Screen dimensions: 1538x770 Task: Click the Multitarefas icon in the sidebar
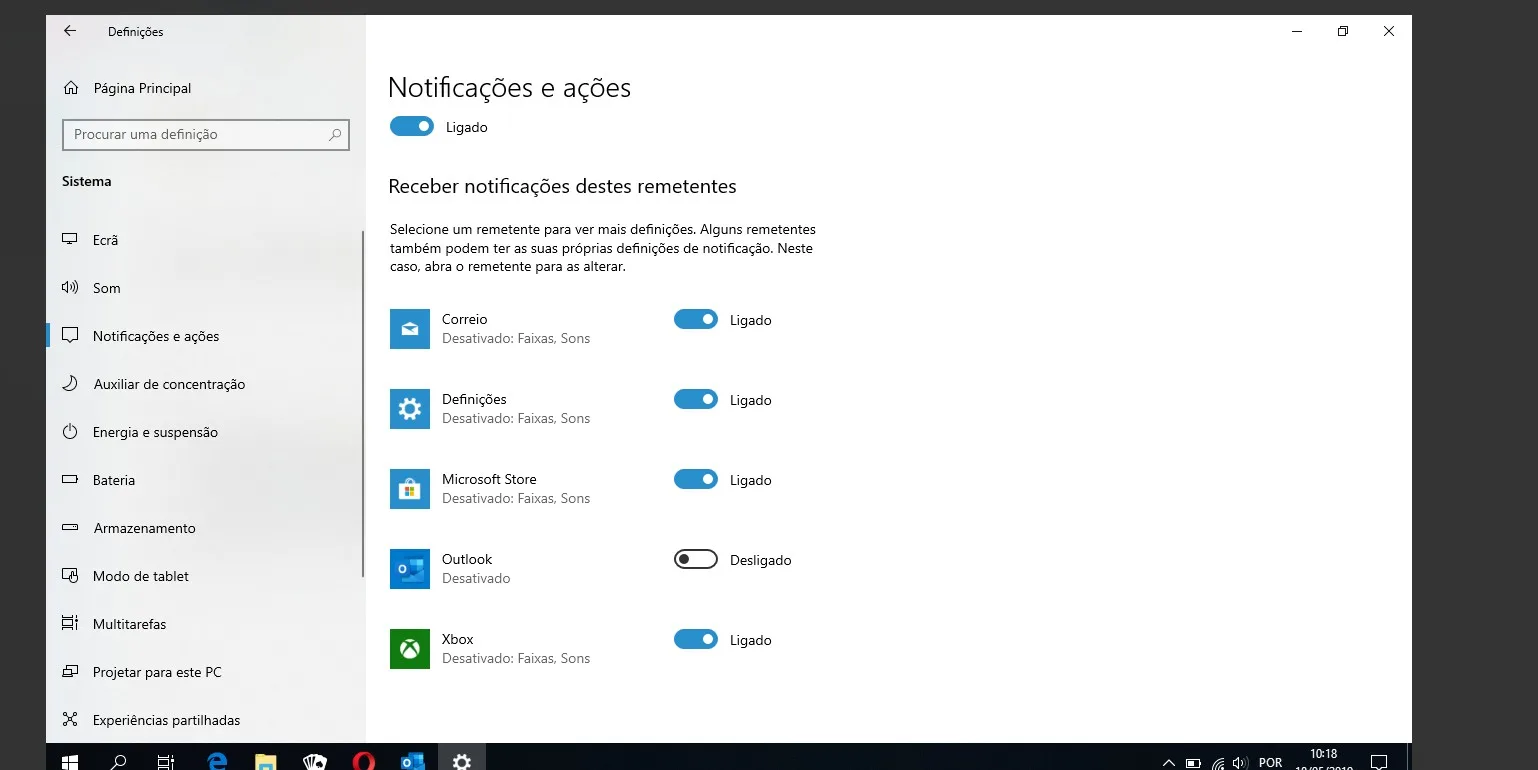pyautogui.click(x=70, y=623)
